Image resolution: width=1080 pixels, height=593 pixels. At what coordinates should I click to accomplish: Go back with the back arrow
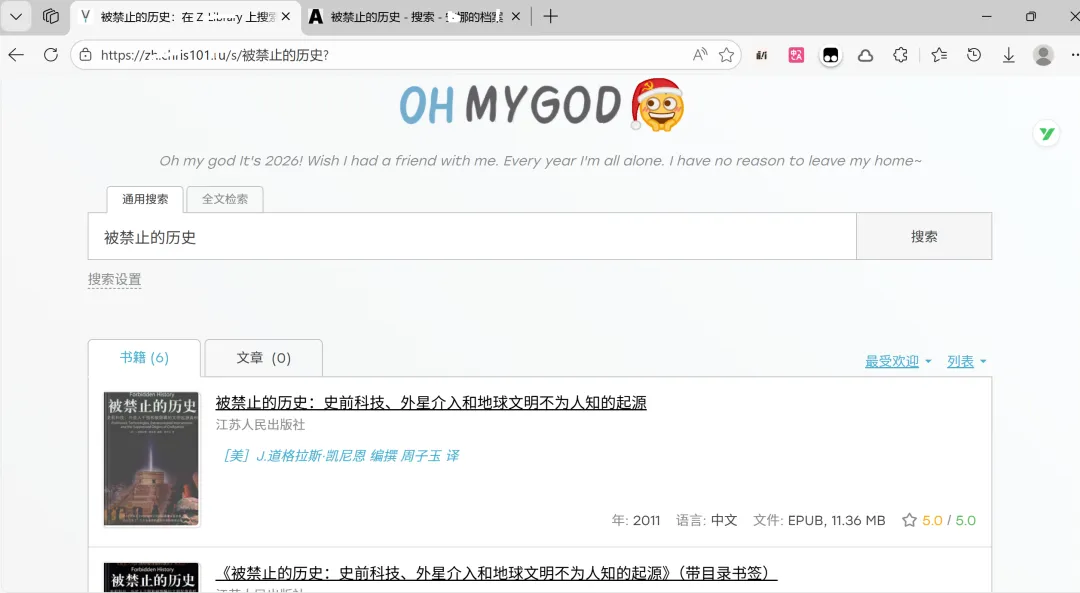click(16, 55)
